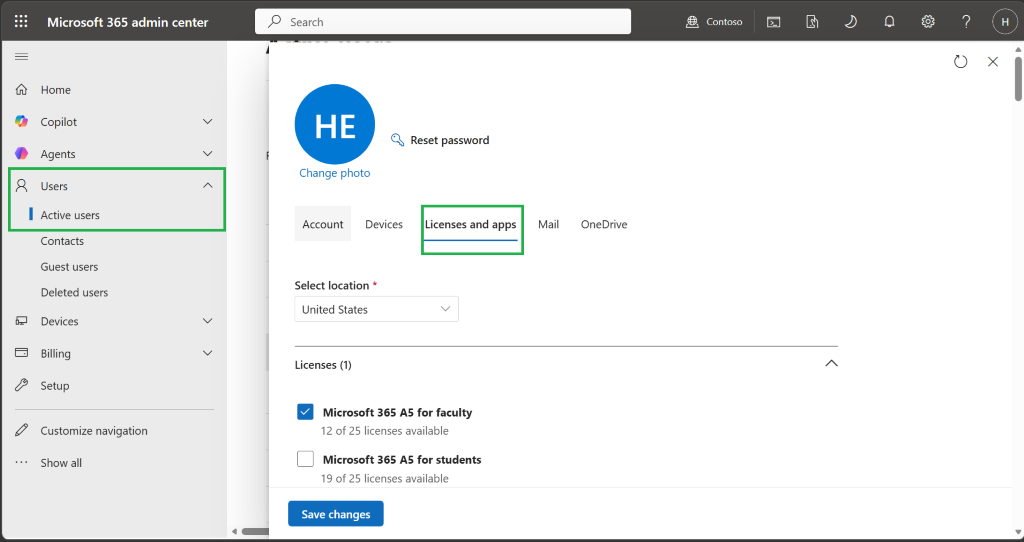Click the Search input field
The image size is (1024, 542).
[x=443, y=22]
